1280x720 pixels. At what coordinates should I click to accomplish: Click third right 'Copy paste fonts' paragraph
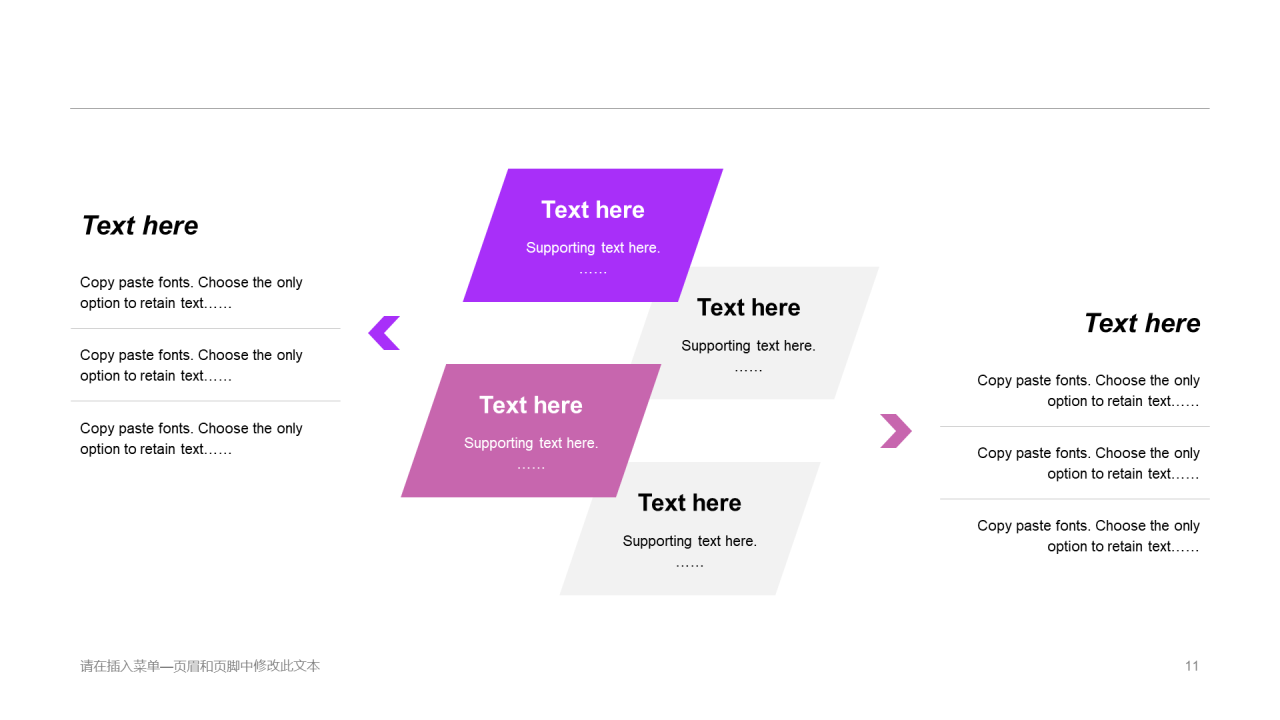pos(1088,536)
